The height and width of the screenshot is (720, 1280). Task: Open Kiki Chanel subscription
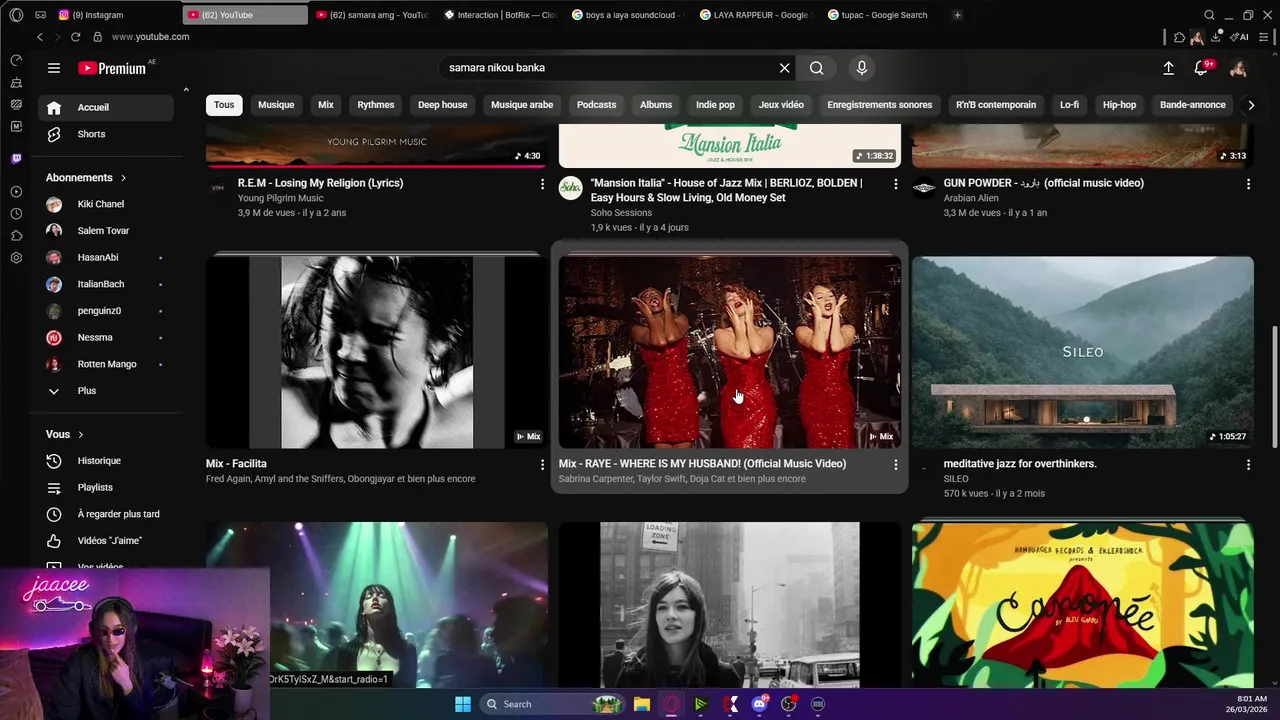pos(106,204)
